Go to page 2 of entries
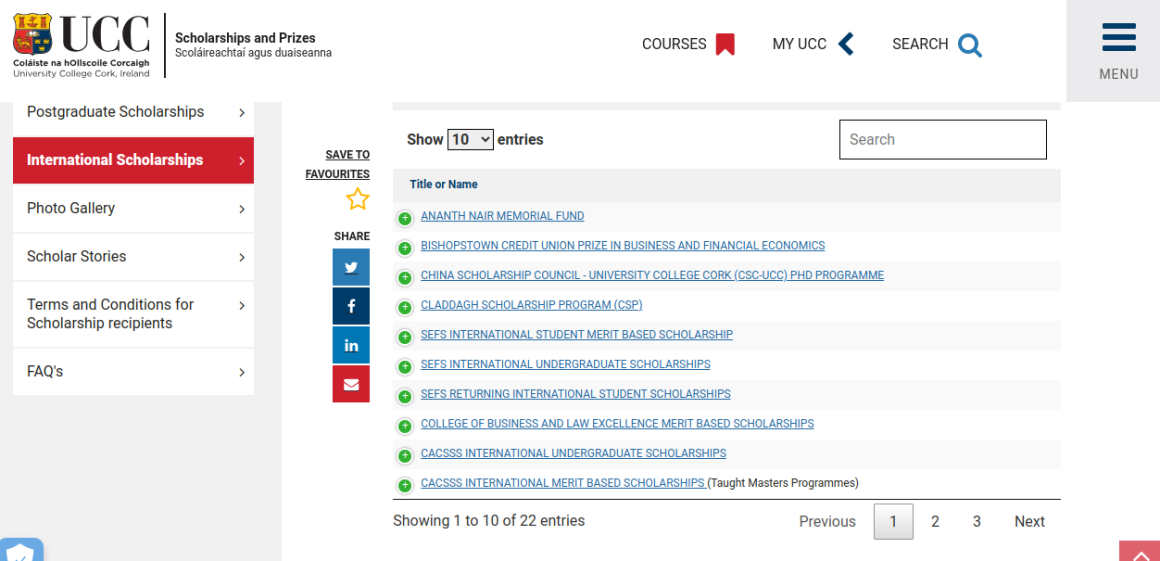Screen dimensions: 1160x561 [935, 521]
